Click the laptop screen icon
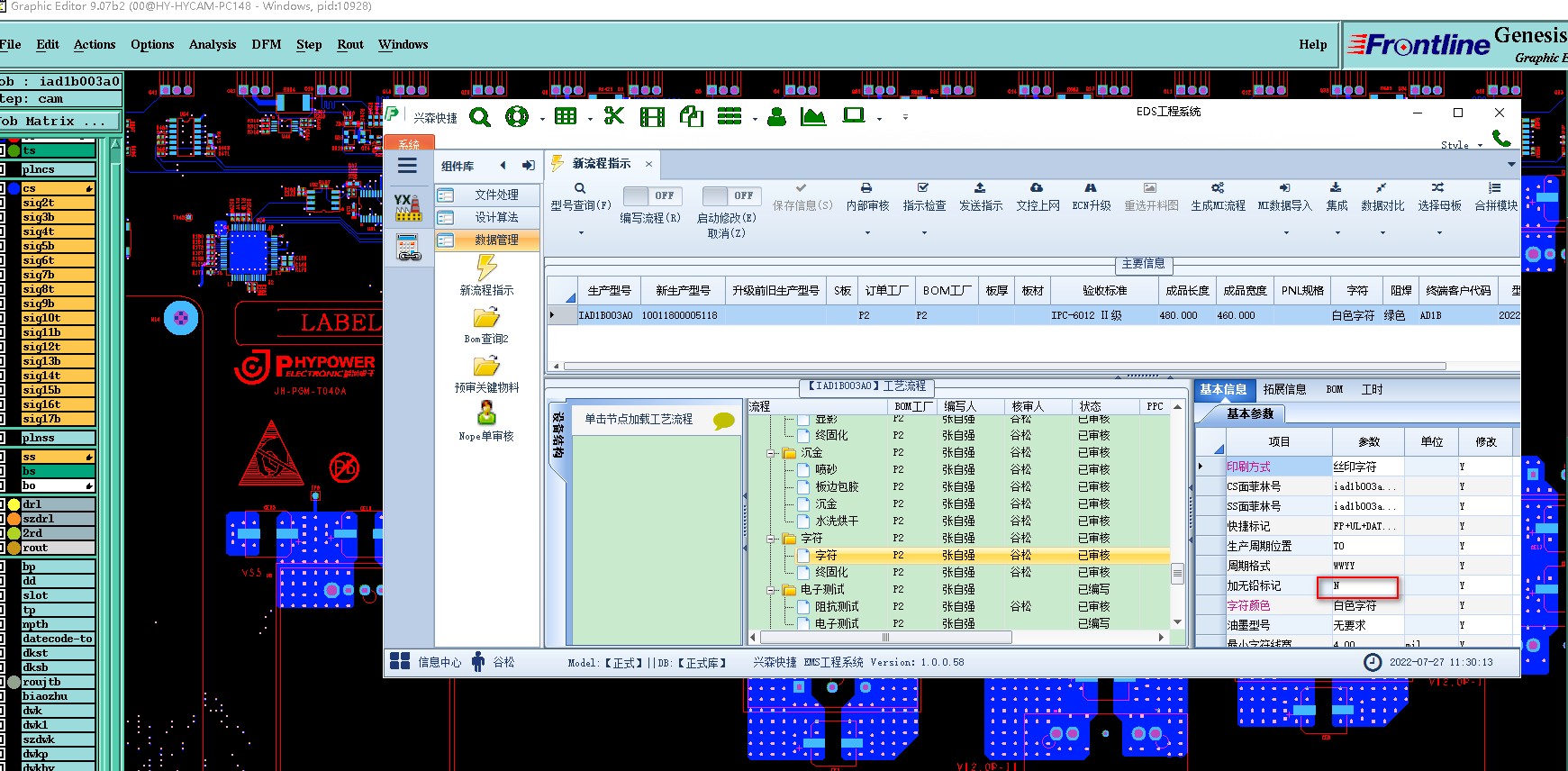Viewport: 1568px width, 771px height. (x=853, y=115)
